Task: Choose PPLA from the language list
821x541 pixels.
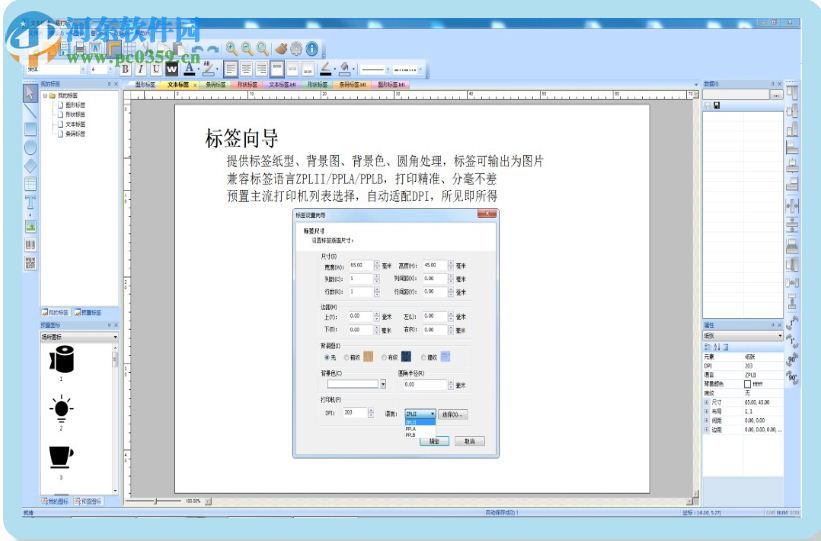Action: tap(419, 428)
